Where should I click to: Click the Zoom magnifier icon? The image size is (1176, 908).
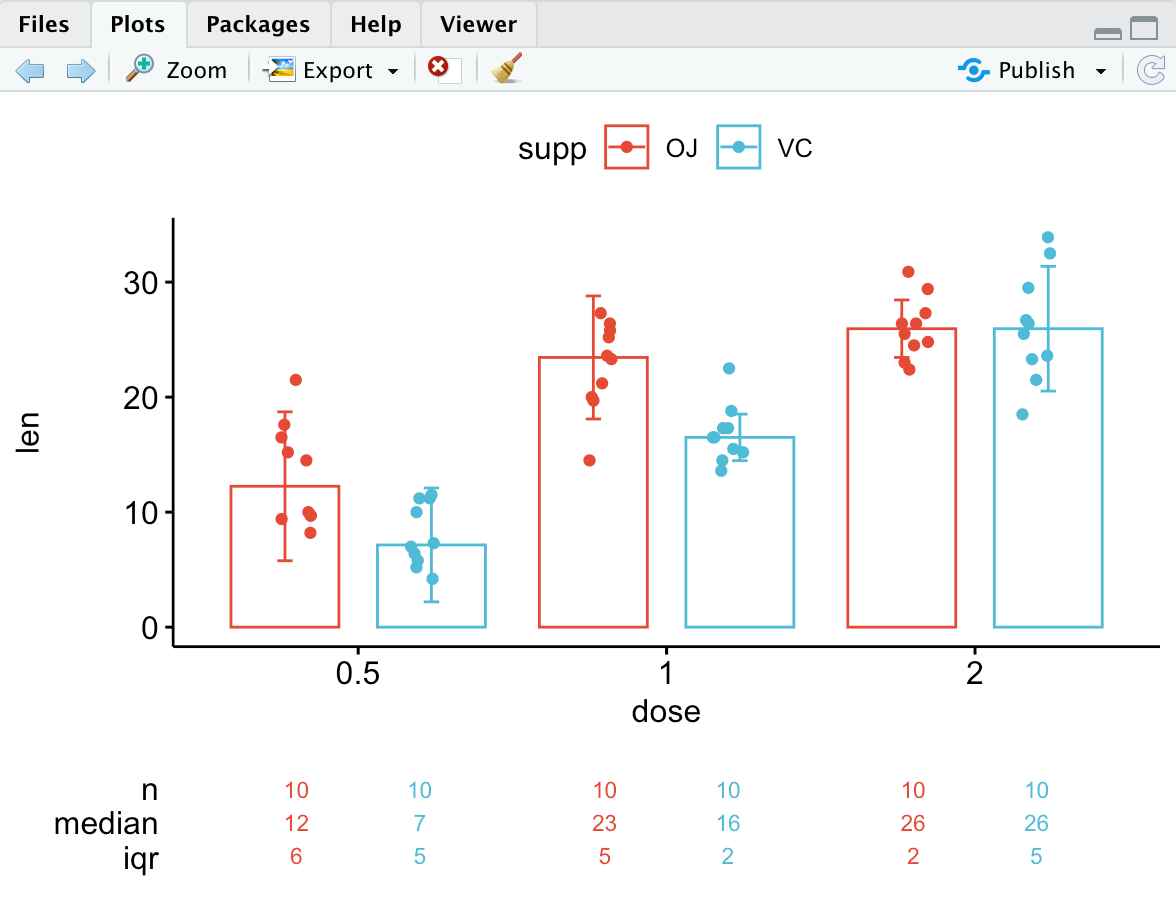(x=139, y=69)
